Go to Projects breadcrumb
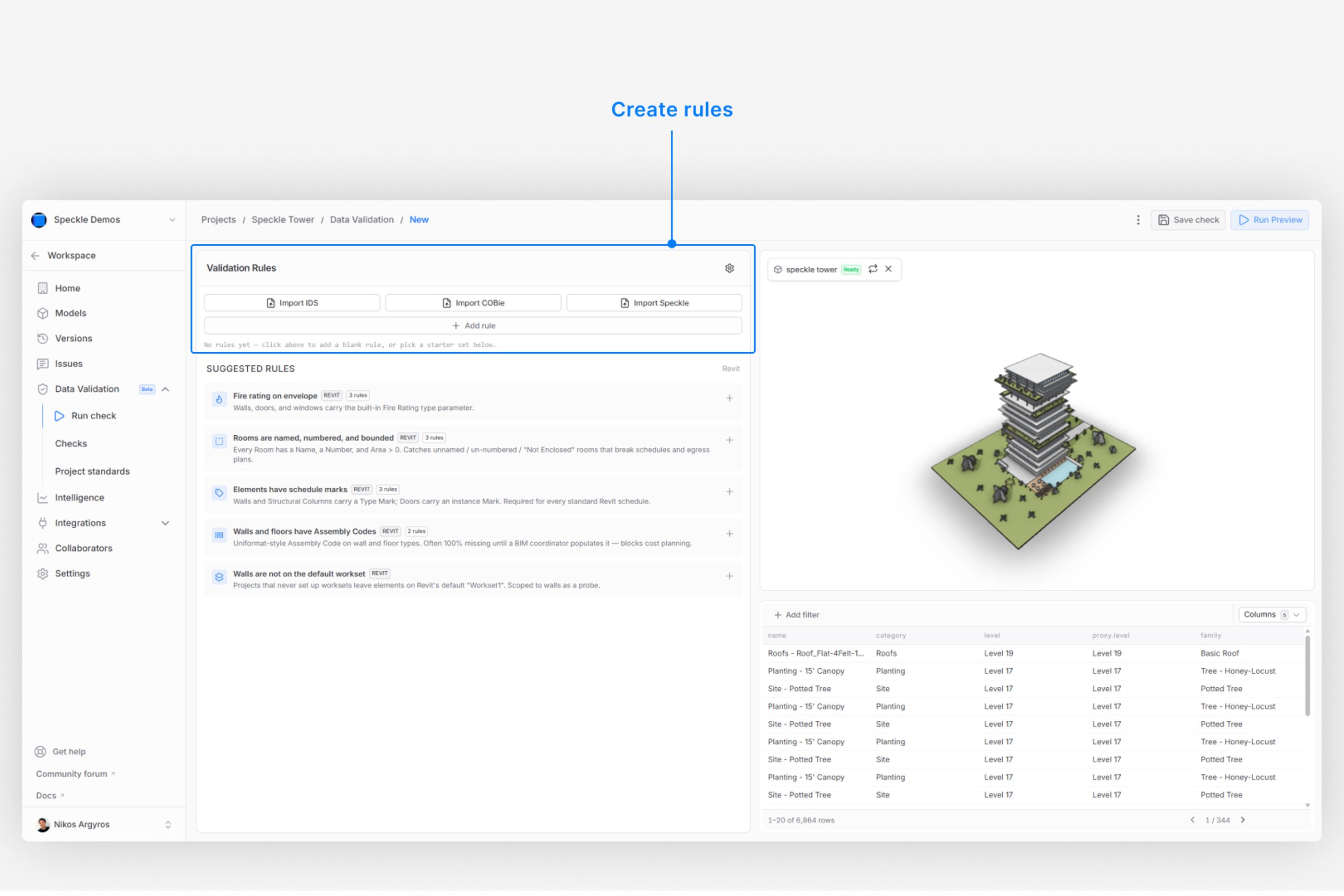Viewport: 1344px width, 896px height. coord(218,220)
